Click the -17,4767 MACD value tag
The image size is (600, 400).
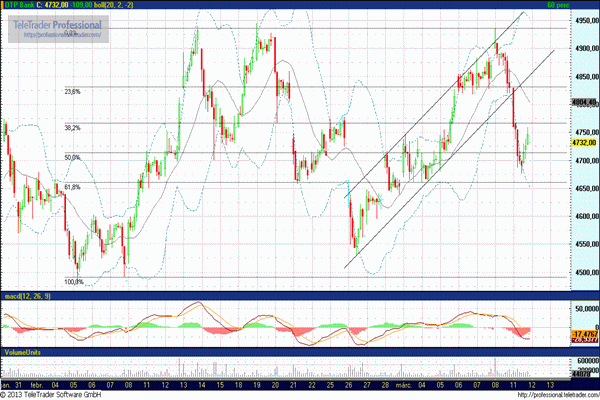coord(584,331)
